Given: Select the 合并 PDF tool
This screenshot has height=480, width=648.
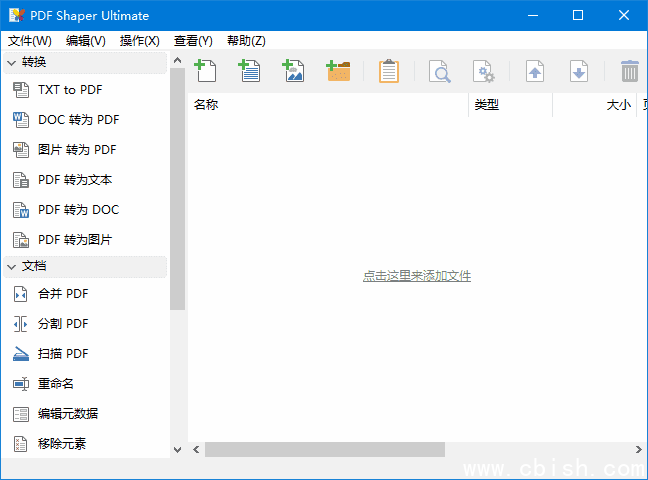Looking at the screenshot, I should tap(62, 294).
